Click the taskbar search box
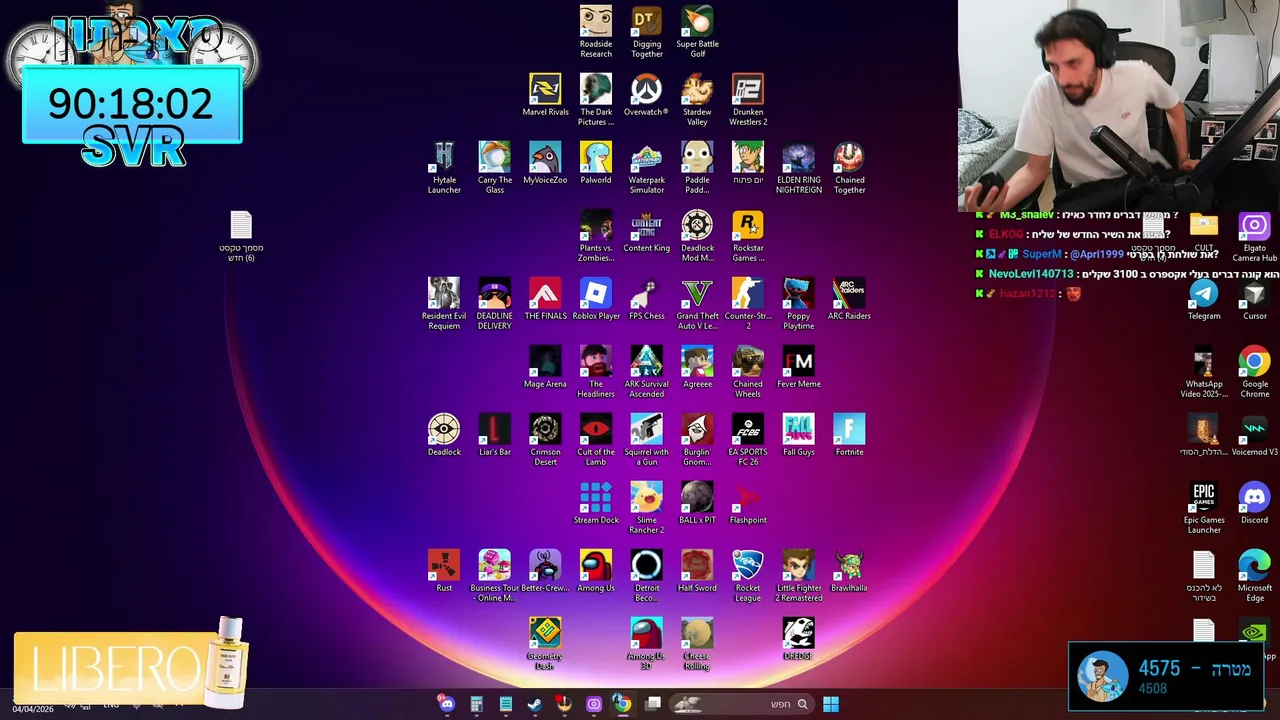This screenshot has height=720, width=1280. [x=740, y=704]
